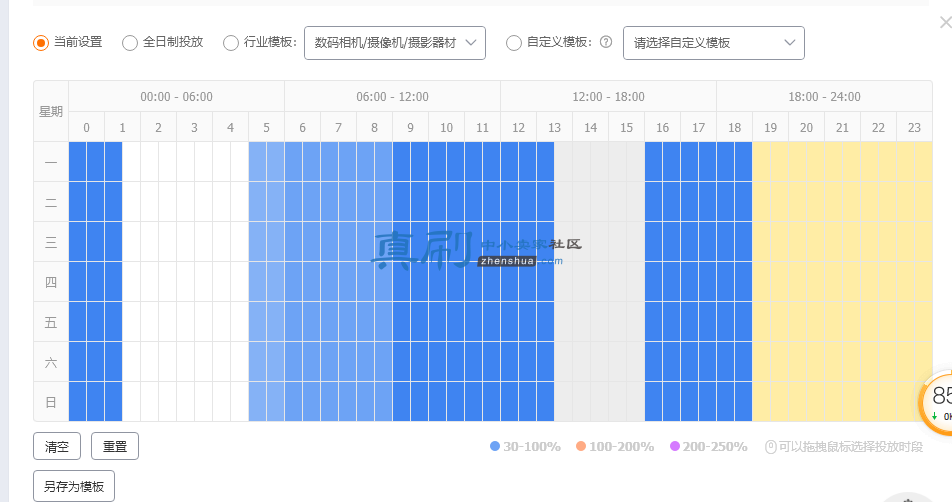Click the purple 200-250% legend dot

(x=675, y=446)
